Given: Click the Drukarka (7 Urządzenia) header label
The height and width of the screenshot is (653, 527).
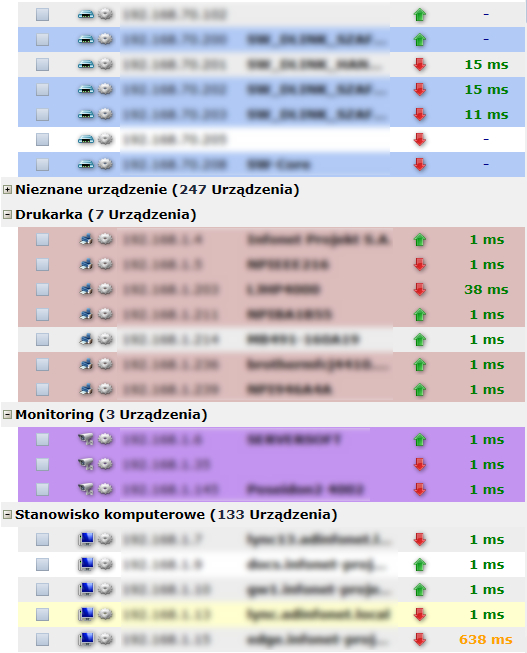Looking at the screenshot, I should tap(106, 214).
